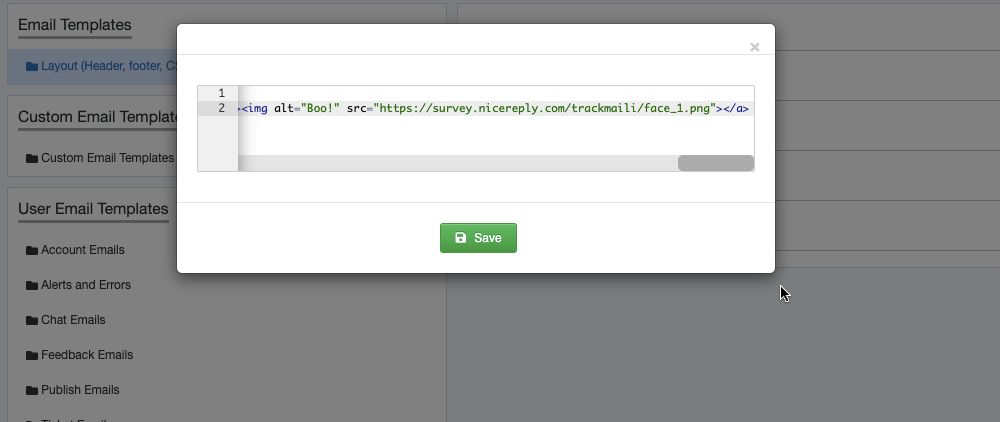The height and width of the screenshot is (422, 1000).
Task: Click the closing </a> tag in code
Action: 736,108
